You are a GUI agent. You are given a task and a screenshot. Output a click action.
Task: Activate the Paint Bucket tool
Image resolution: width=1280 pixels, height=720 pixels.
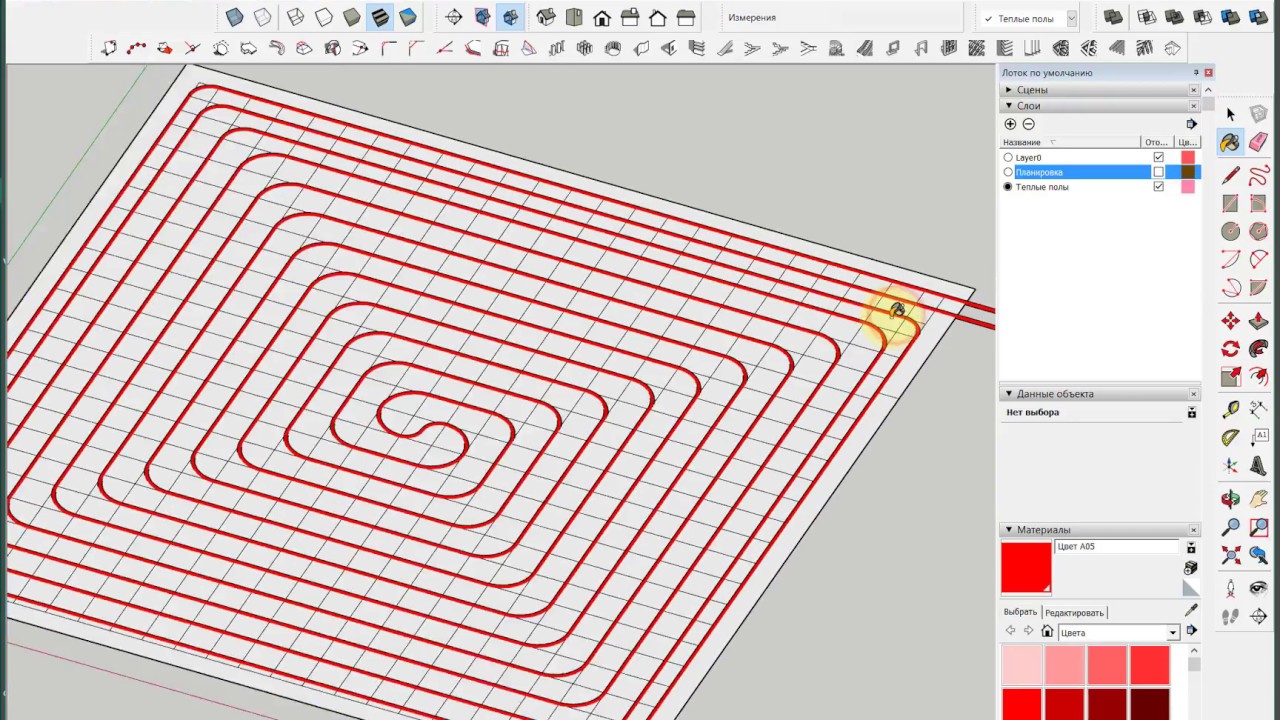(1230, 143)
